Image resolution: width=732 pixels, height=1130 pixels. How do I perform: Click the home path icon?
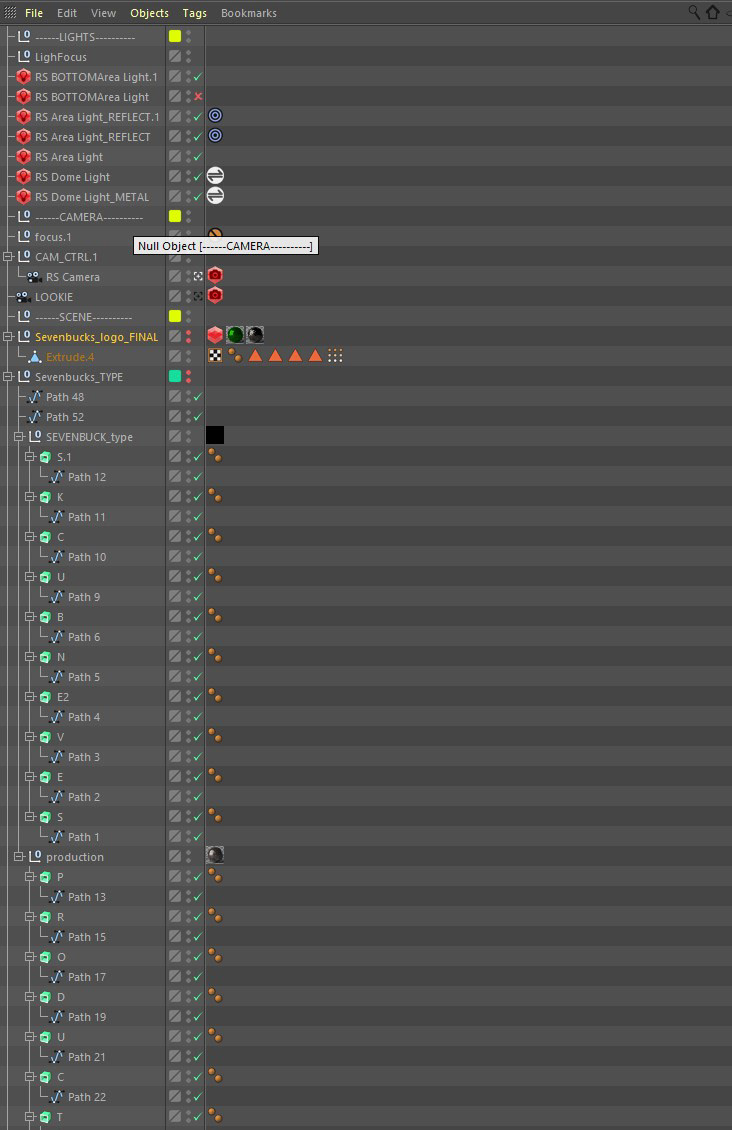tap(713, 12)
